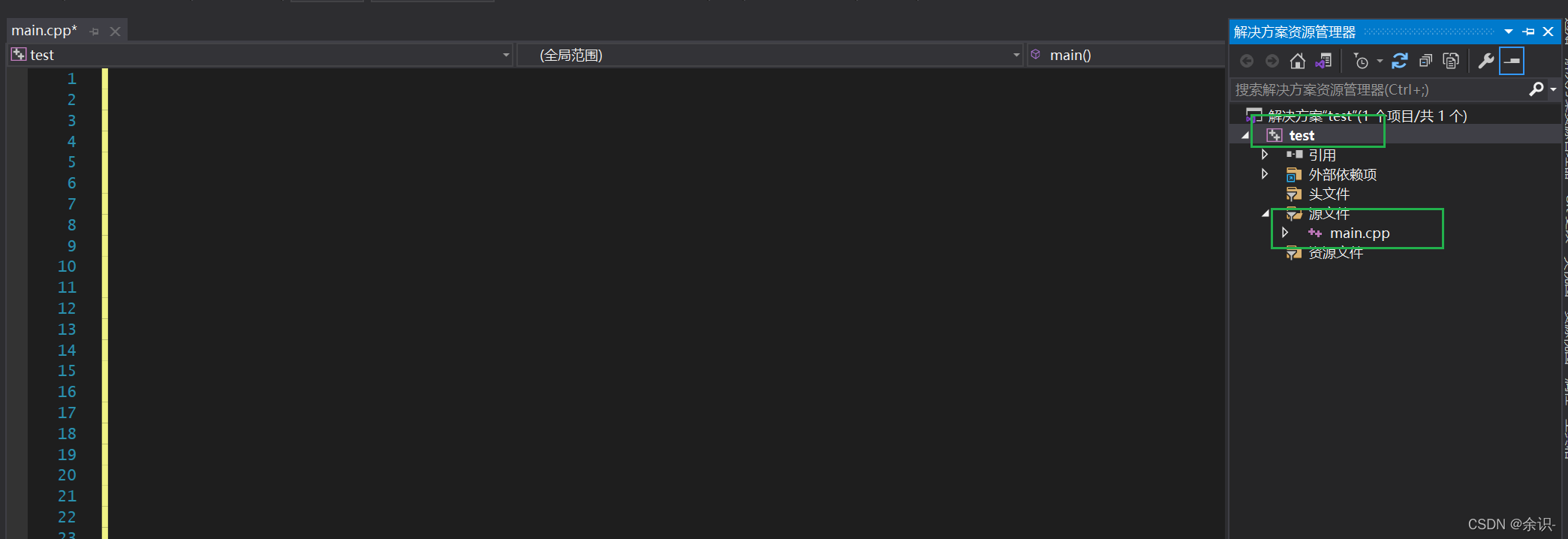Click the Show All Files icon
The height and width of the screenshot is (539, 1568).
point(1451,61)
